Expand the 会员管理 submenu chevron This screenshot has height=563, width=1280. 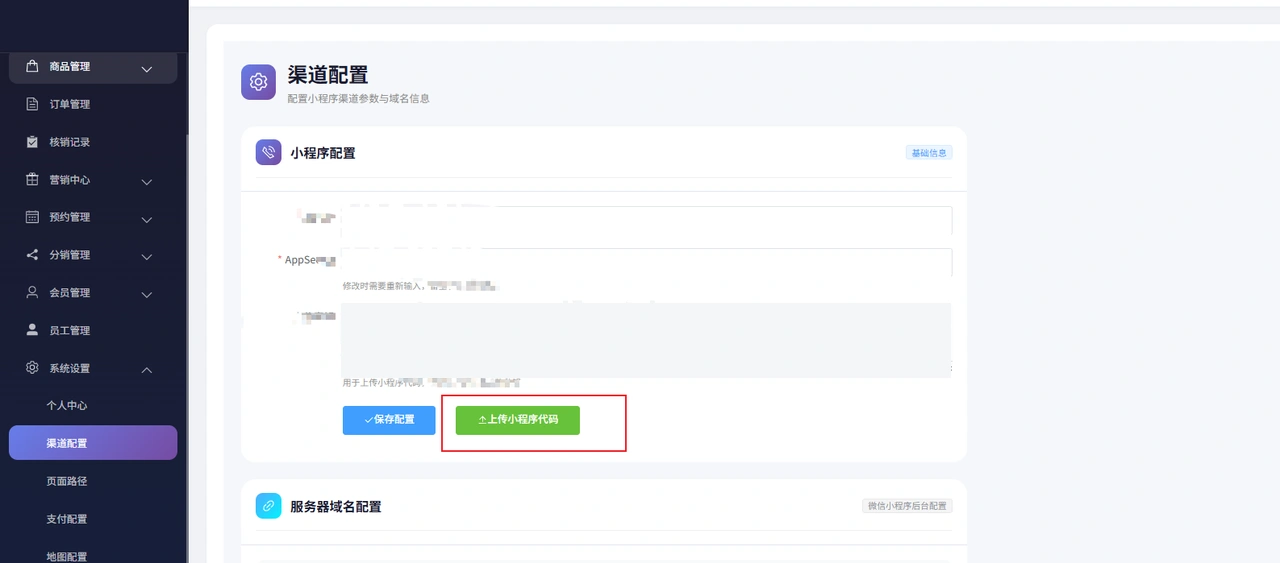click(147, 295)
